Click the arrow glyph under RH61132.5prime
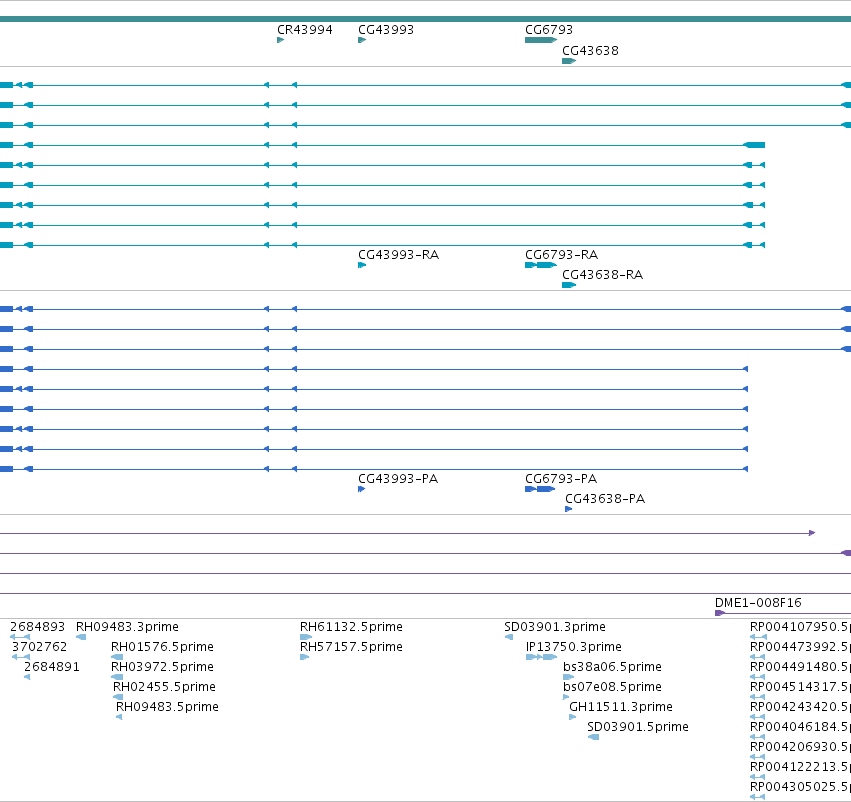 pyautogui.click(x=306, y=637)
